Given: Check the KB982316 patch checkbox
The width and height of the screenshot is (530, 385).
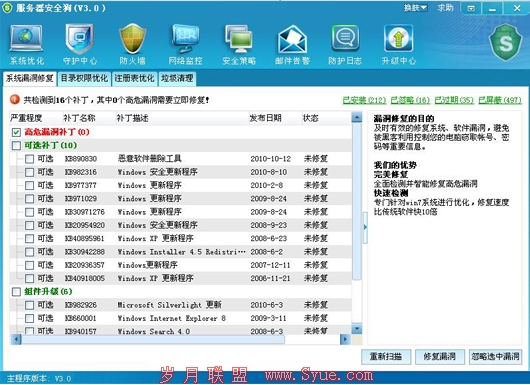Looking at the screenshot, I should tap(29, 172).
